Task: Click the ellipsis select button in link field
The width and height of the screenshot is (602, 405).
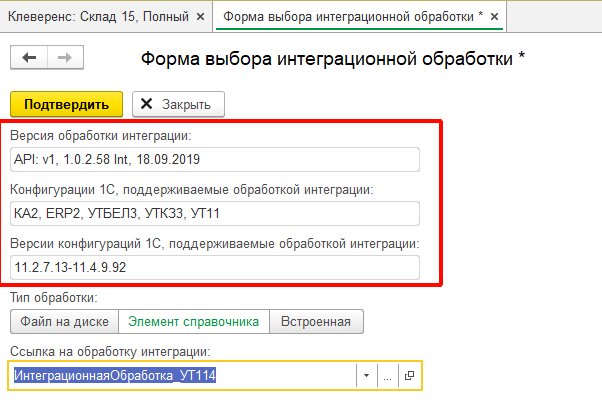Action: (388, 375)
